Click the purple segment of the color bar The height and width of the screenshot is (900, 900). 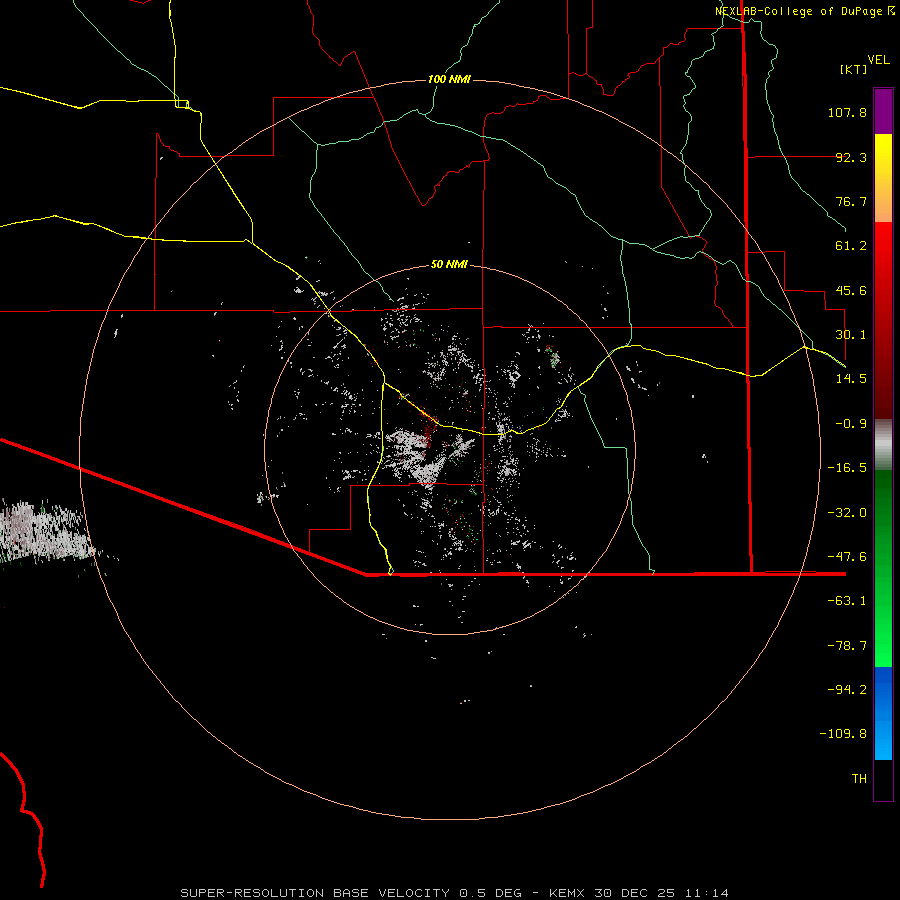click(883, 112)
